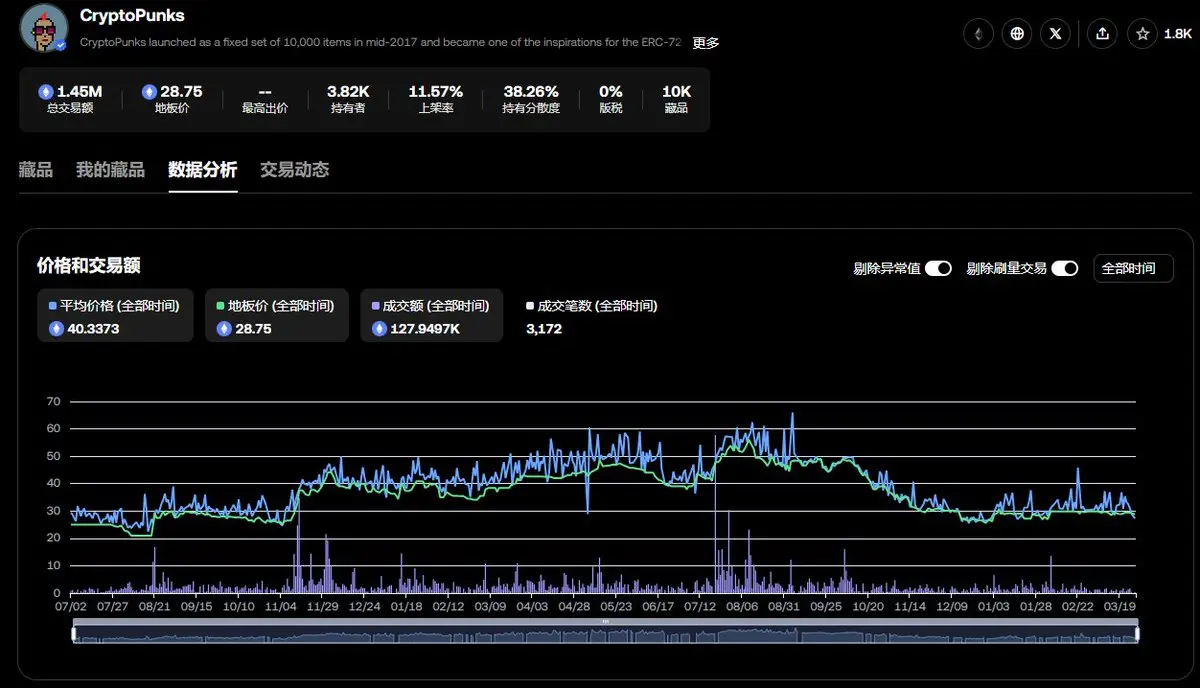Toggle the 成交笔数 series legend
Screen dimensions: 1200x688
click(x=592, y=306)
